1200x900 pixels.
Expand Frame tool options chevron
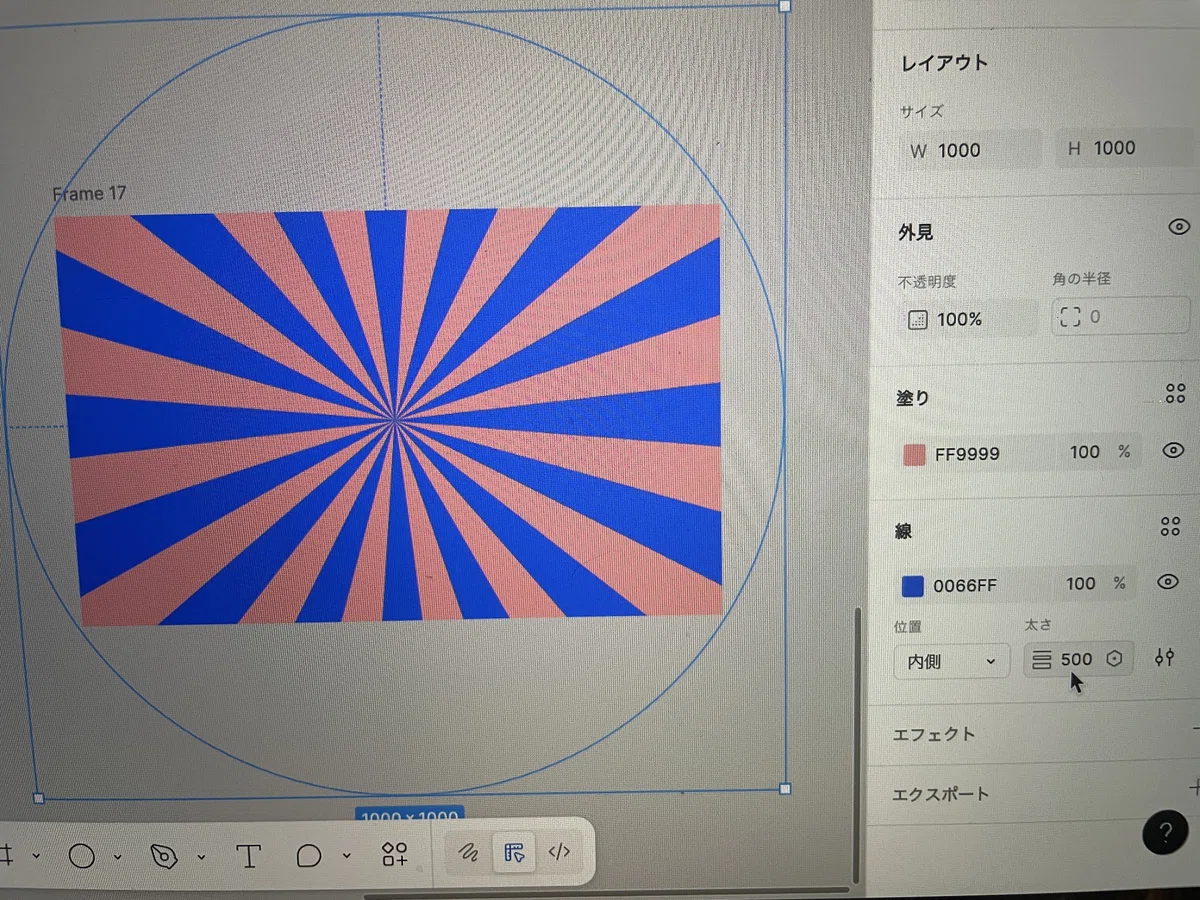pyautogui.click(x=36, y=857)
